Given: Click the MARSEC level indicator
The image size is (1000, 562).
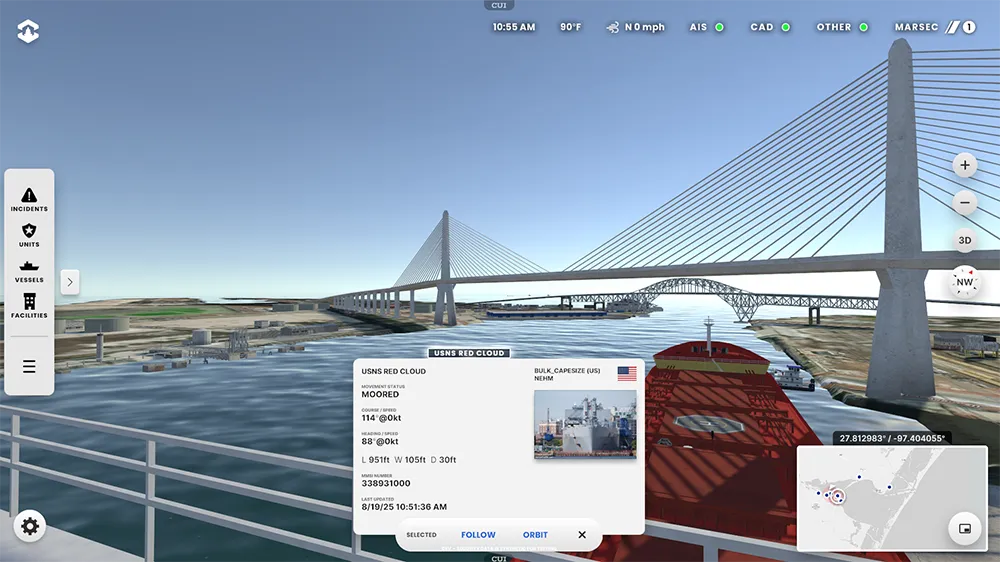Looking at the screenshot, I should [935, 27].
